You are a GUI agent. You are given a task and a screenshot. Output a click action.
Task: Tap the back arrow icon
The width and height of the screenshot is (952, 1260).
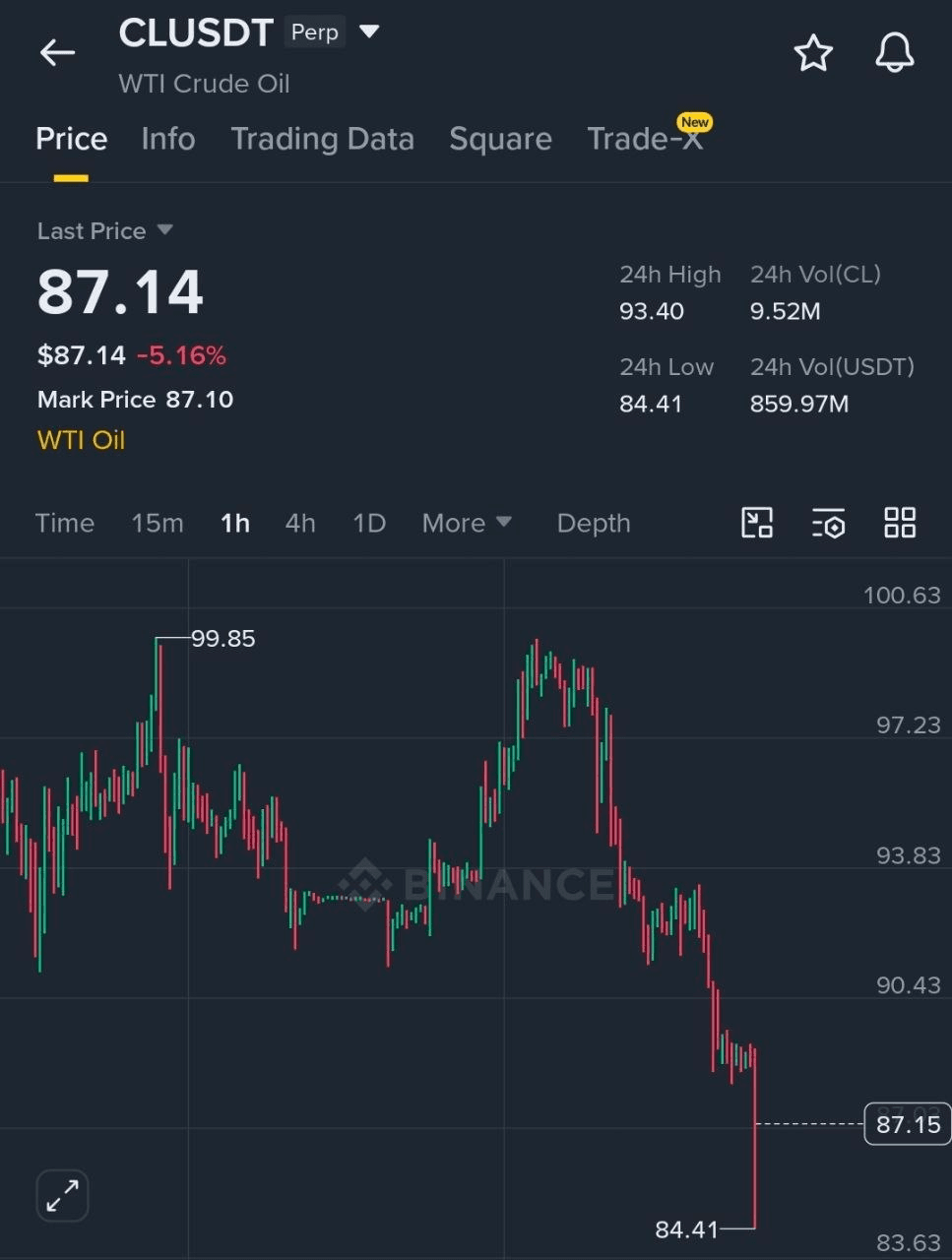tap(57, 53)
